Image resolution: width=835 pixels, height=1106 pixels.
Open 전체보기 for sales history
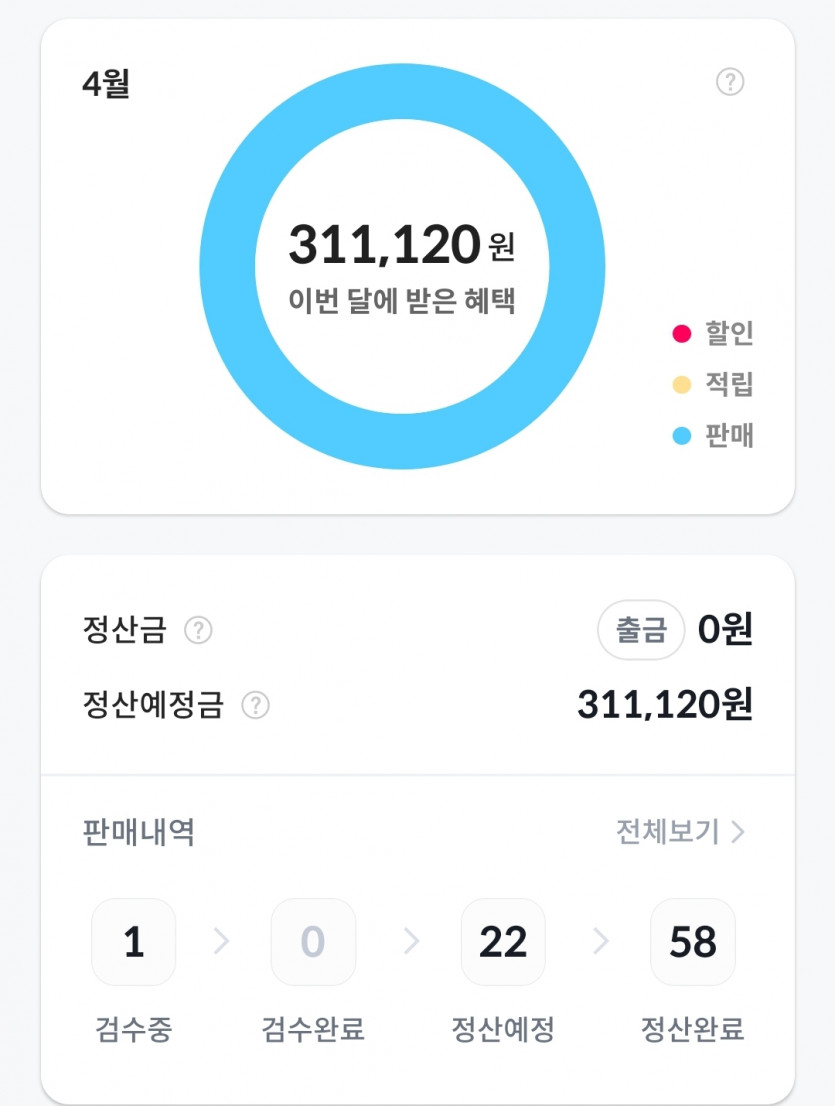tap(668, 832)
